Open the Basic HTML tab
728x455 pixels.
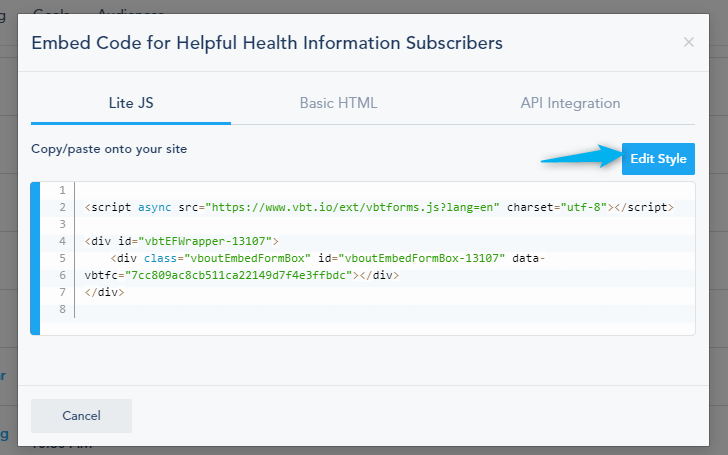tap(338, 103)
